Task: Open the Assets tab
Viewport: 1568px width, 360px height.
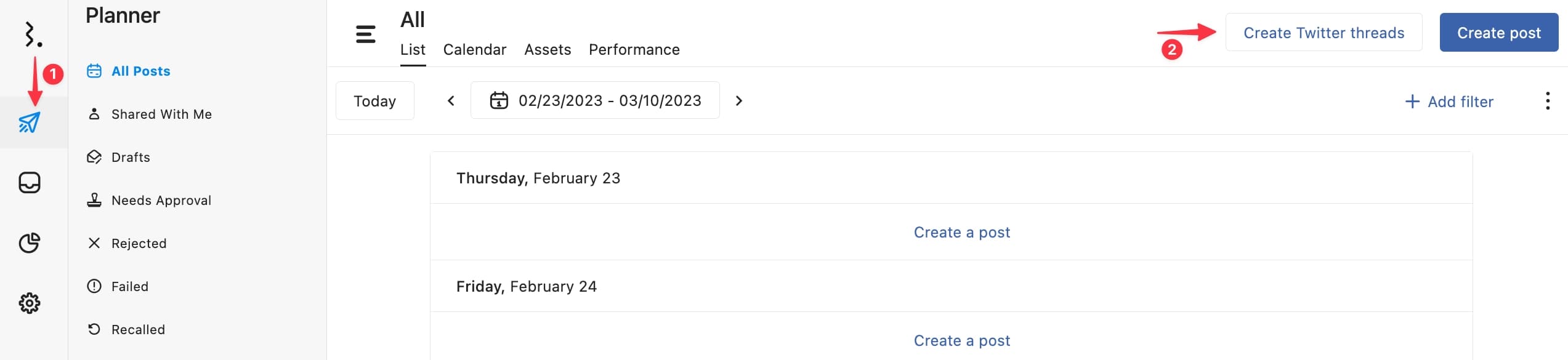Action: pyautogui.click(x=547, y=50)
